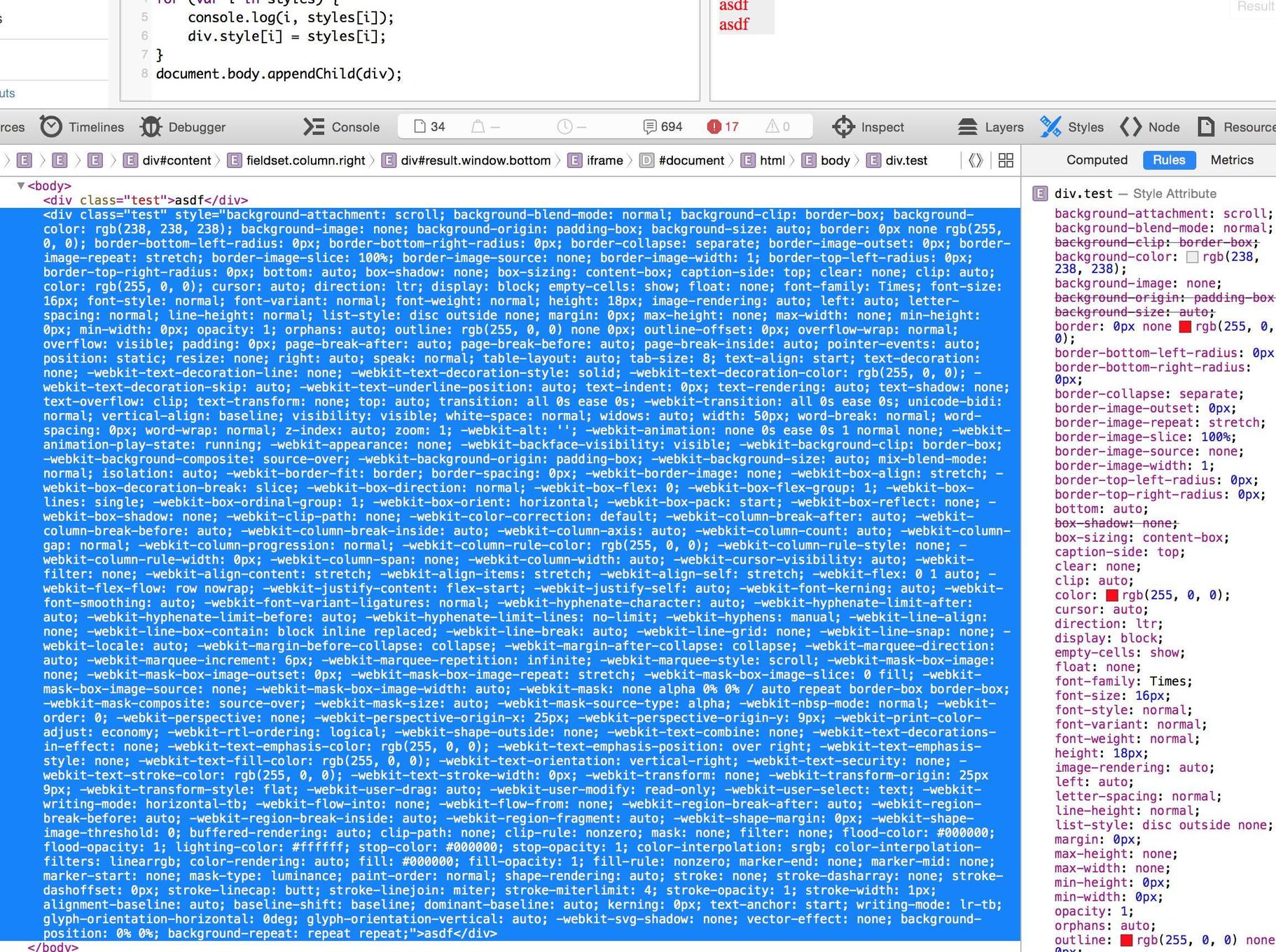Screen dimensions: 1276x952
Task: Select the div.test breadcrumb
Action: (x=897, y=160)
